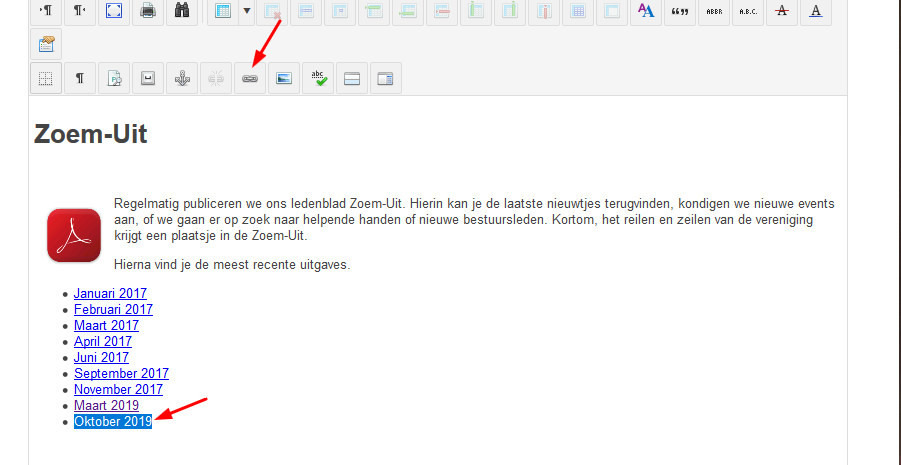This screenshot has height=465, width=901.
Task: Open find with the binoculars icon
Action: (182, 11)
